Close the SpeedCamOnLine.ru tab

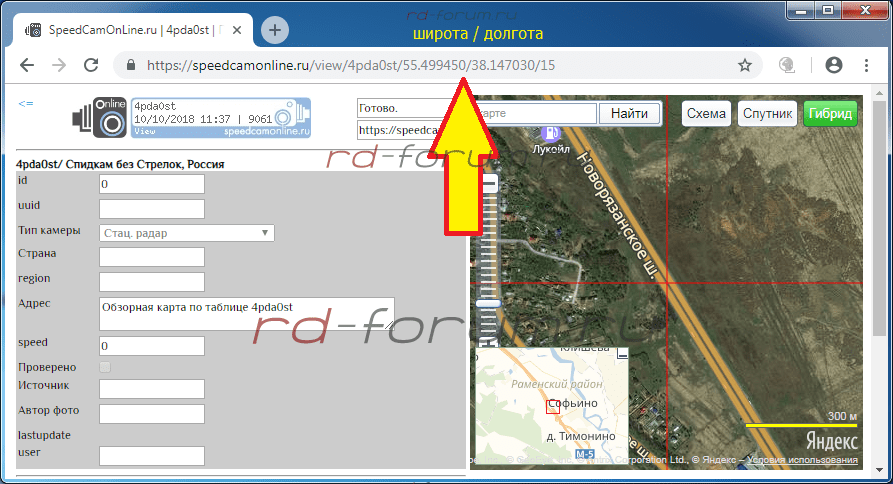(x=237, y=30)
